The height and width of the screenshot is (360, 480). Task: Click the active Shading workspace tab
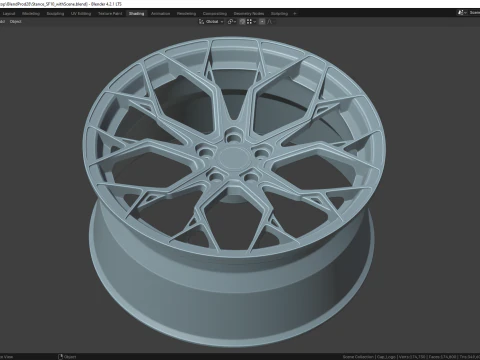(x=137, y=14)
